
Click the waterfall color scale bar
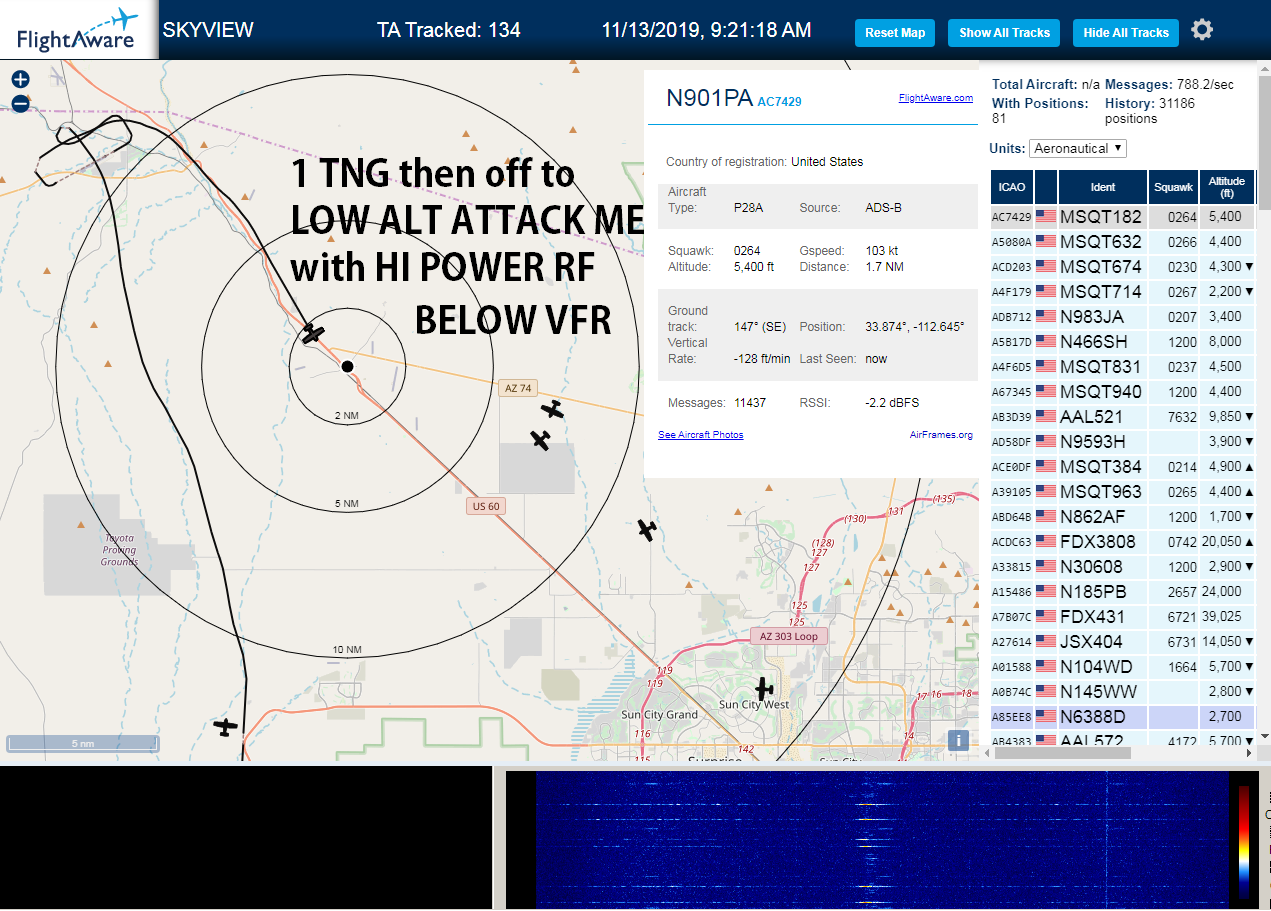point(1244,840)
